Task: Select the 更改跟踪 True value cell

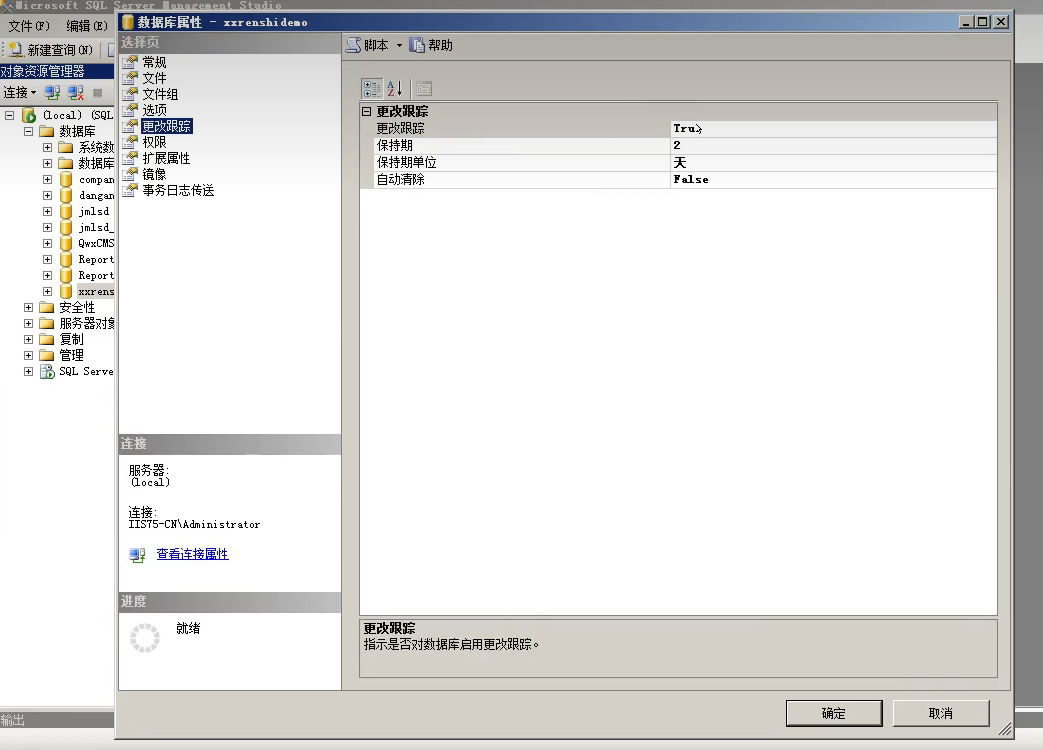Action: 833,128
